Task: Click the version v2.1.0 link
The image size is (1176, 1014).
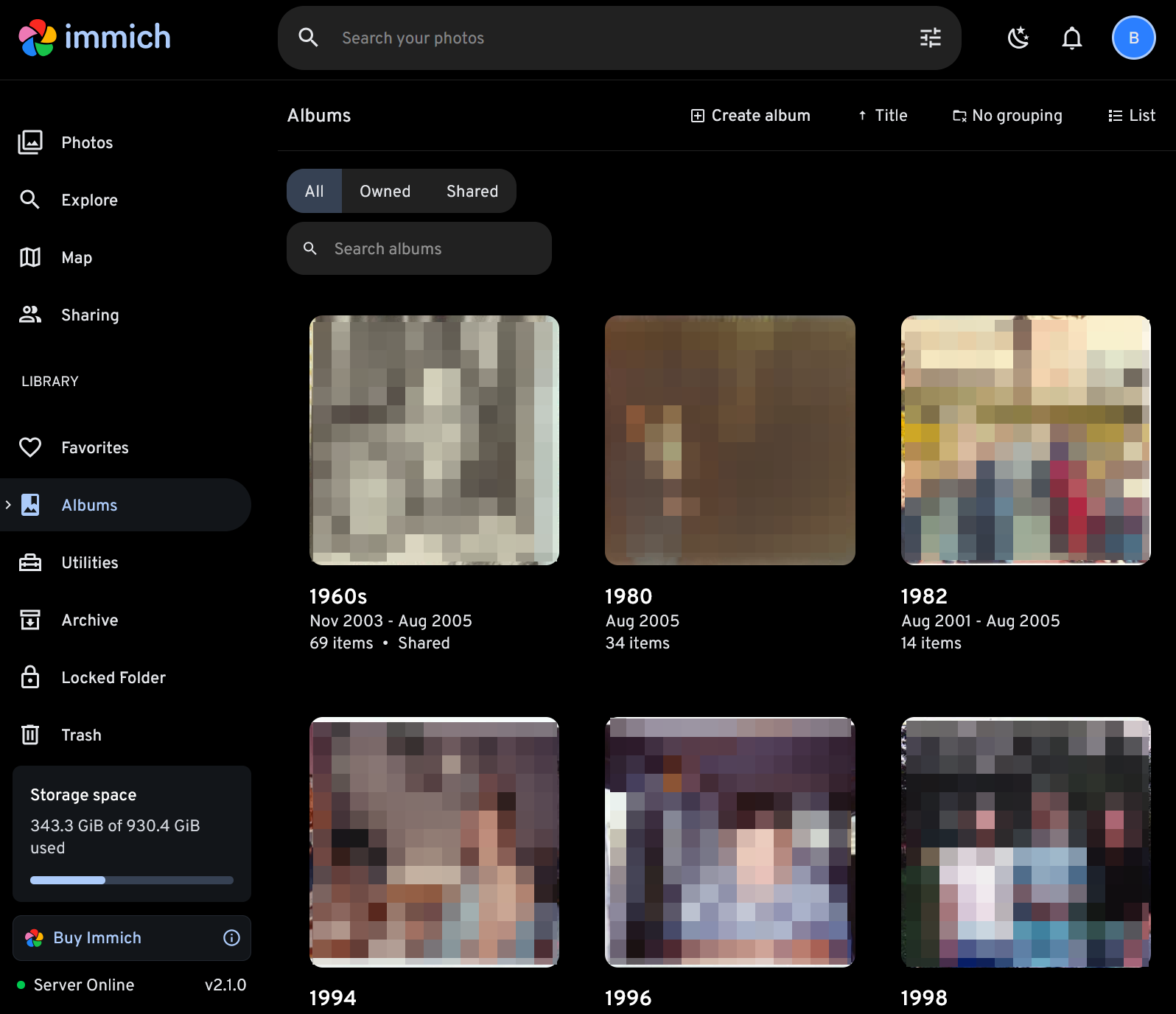Action: click(225, 985)
